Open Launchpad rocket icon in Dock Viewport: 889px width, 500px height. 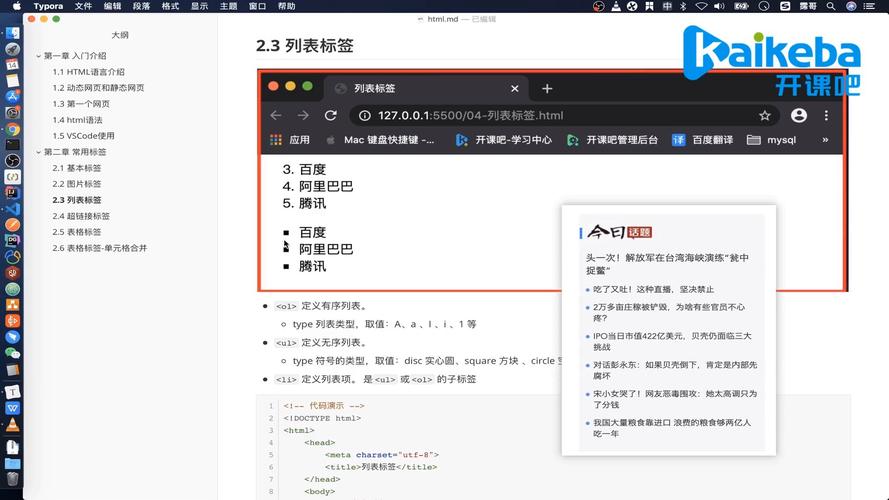(12, 49)
